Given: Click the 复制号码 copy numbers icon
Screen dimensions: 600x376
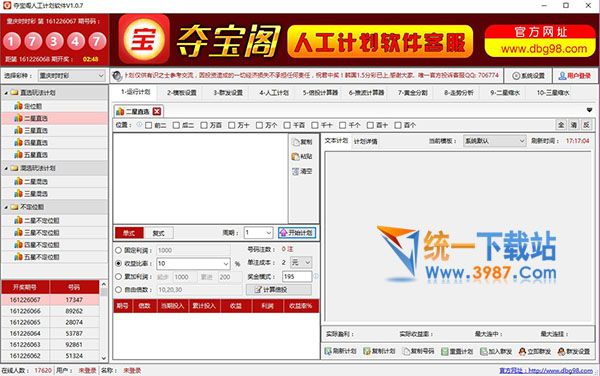Looking at the screenshot, I should coord(406,351).
